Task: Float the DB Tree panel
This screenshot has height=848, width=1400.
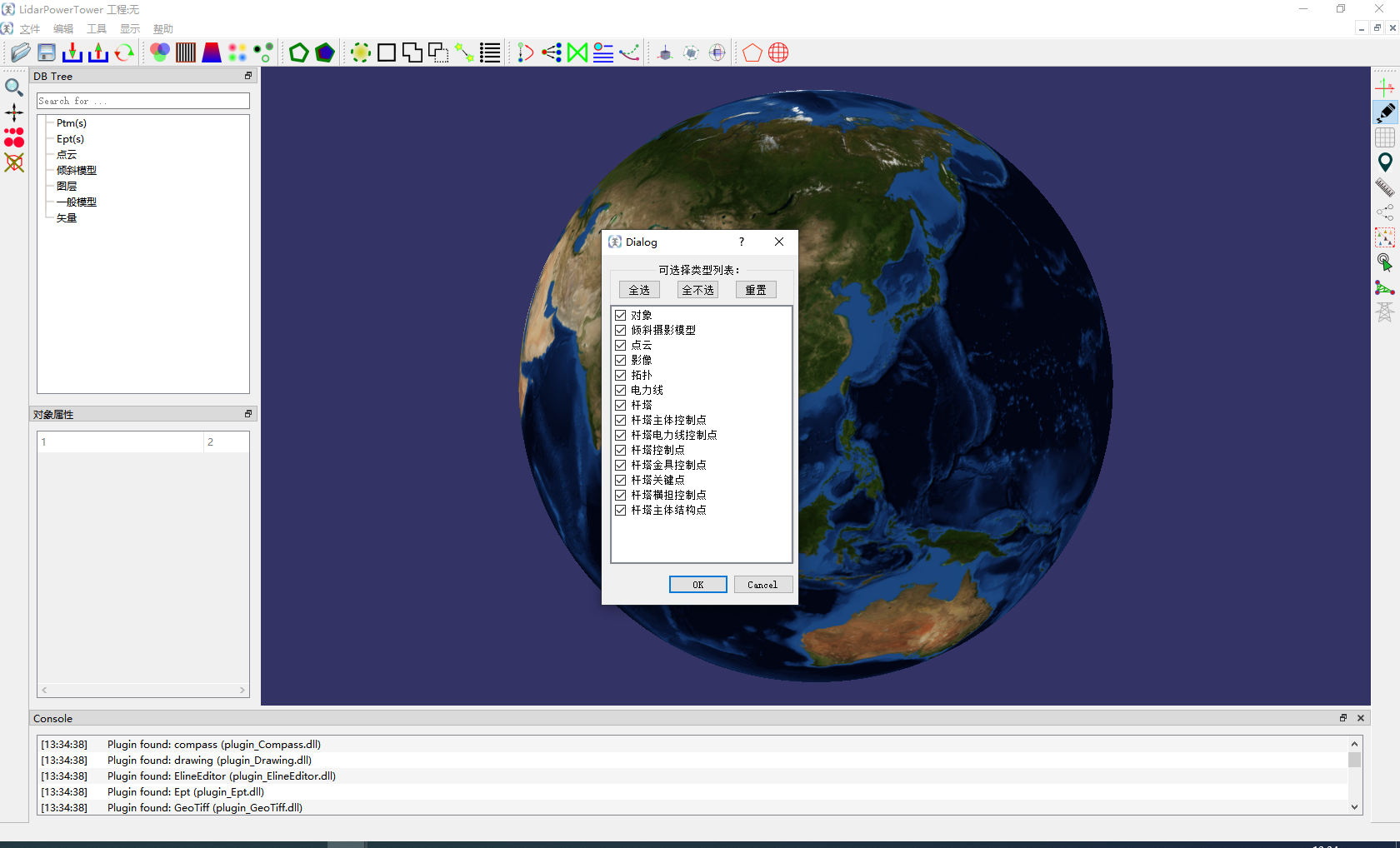Action: (247, 76)
